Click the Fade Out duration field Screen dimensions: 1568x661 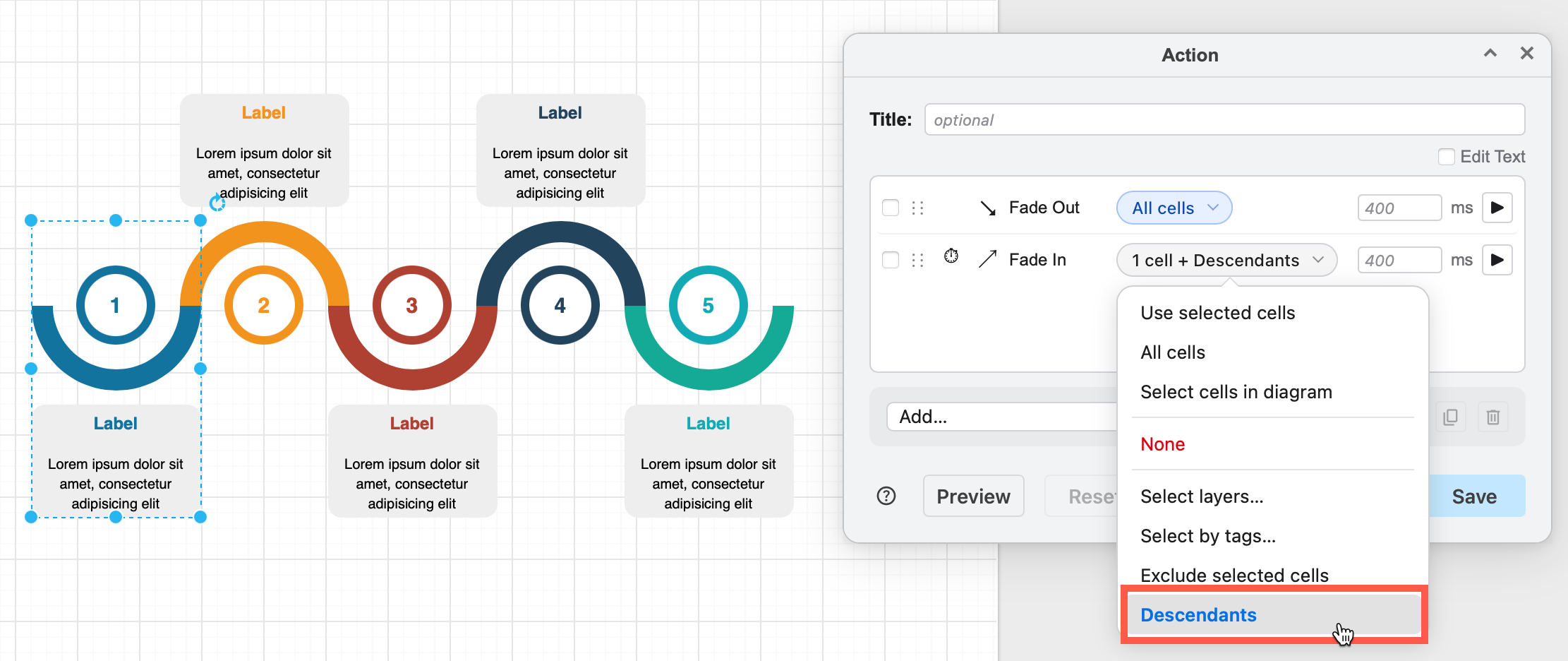point(1399,208)
